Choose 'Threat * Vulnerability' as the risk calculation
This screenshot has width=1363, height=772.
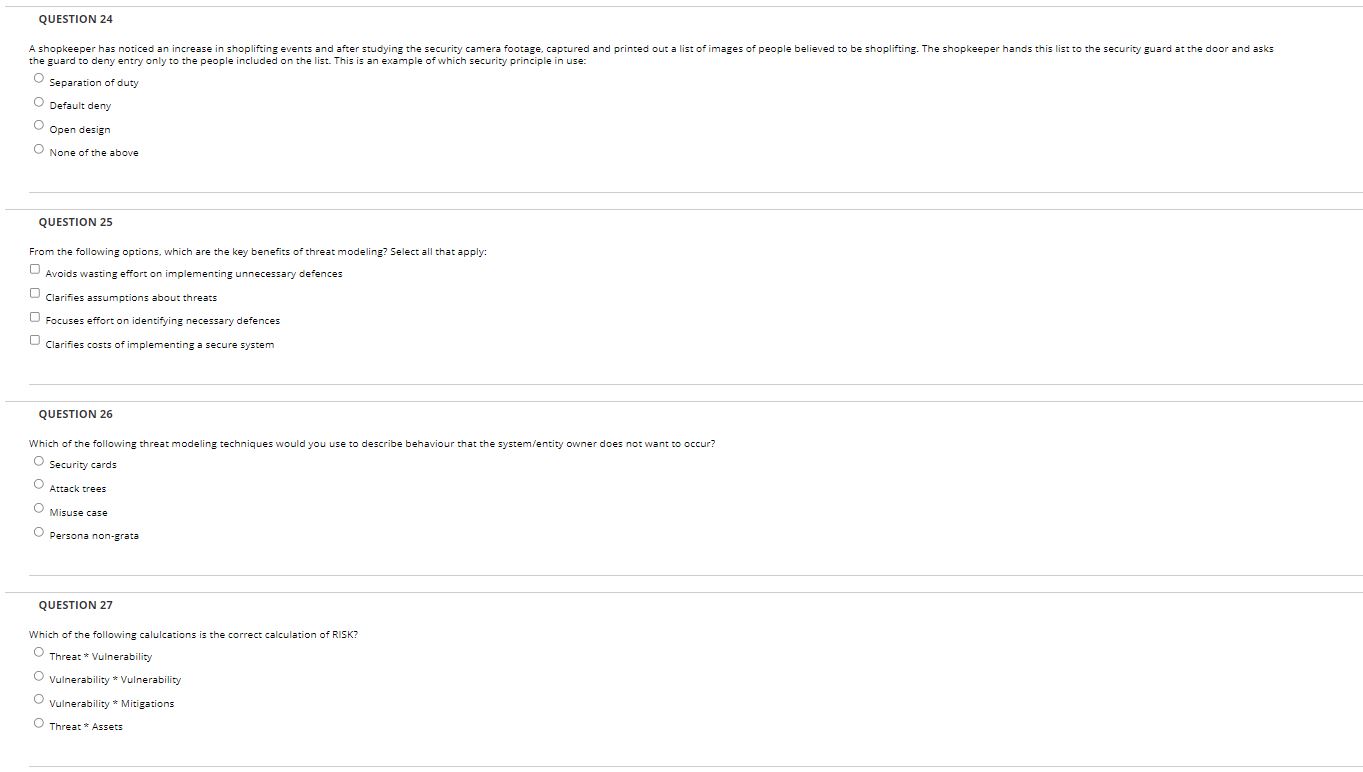tap(39, 652)
